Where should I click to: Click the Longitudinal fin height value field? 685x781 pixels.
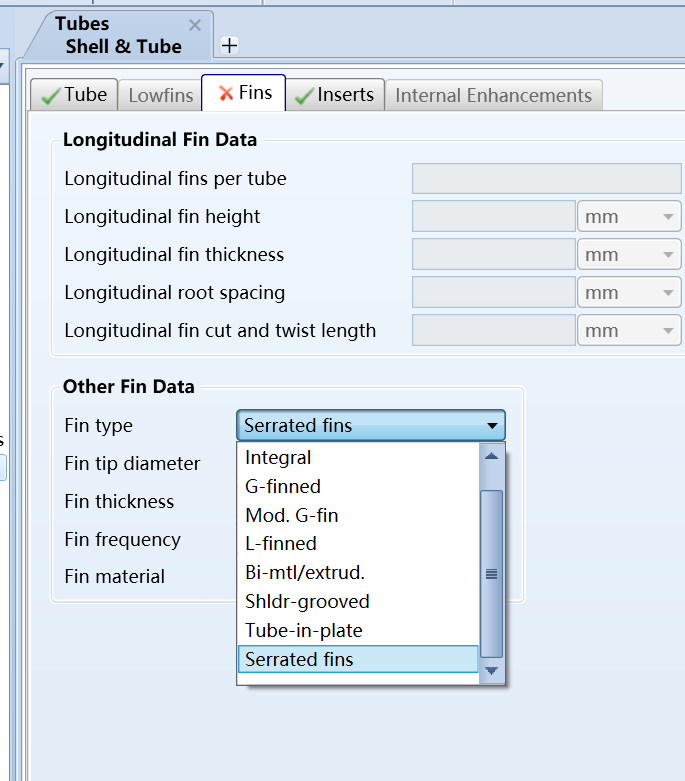click(493, 217)
